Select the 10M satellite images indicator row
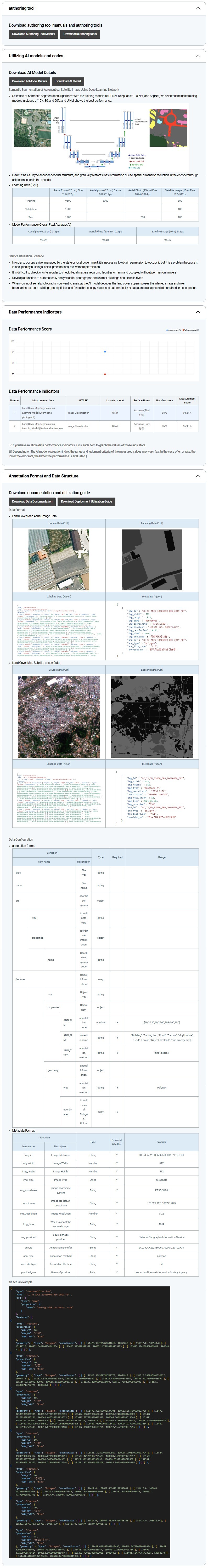 [104, 426]
